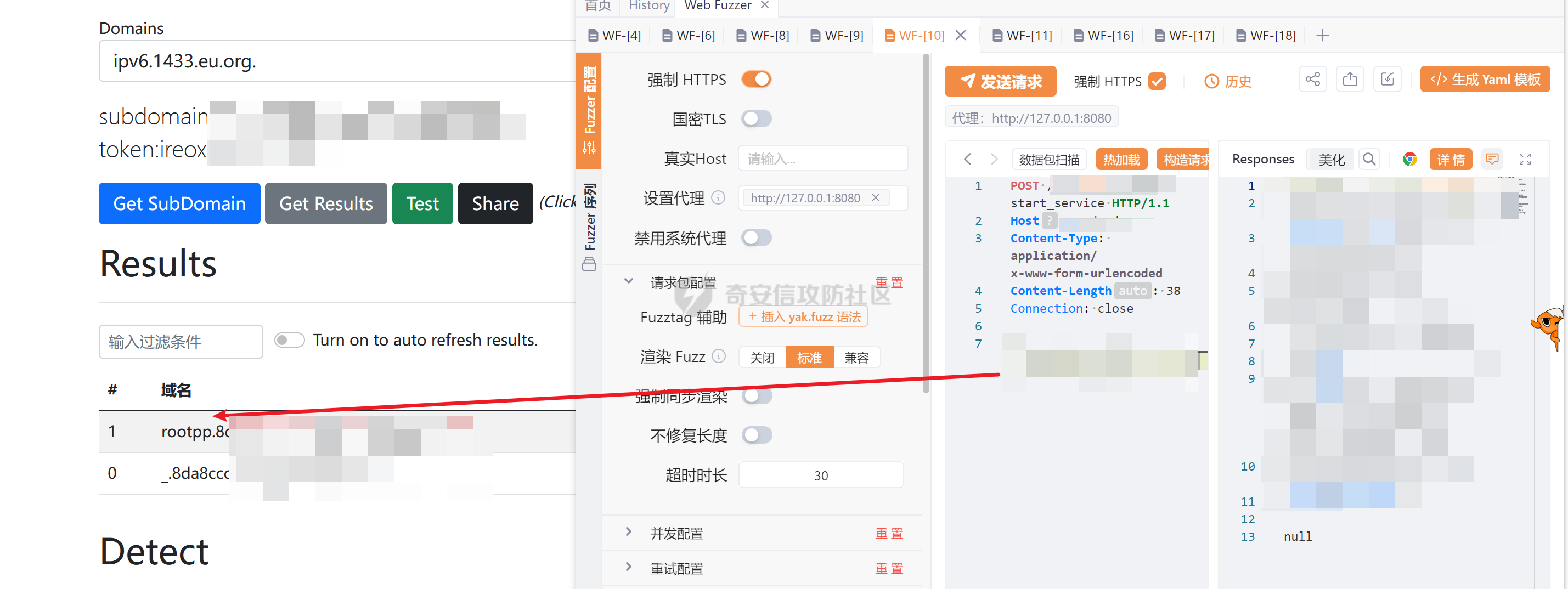This screenshot has width=1568, height=589.
Task: Switch to WF-[11] tab
Action: [x=1023, y=35]
